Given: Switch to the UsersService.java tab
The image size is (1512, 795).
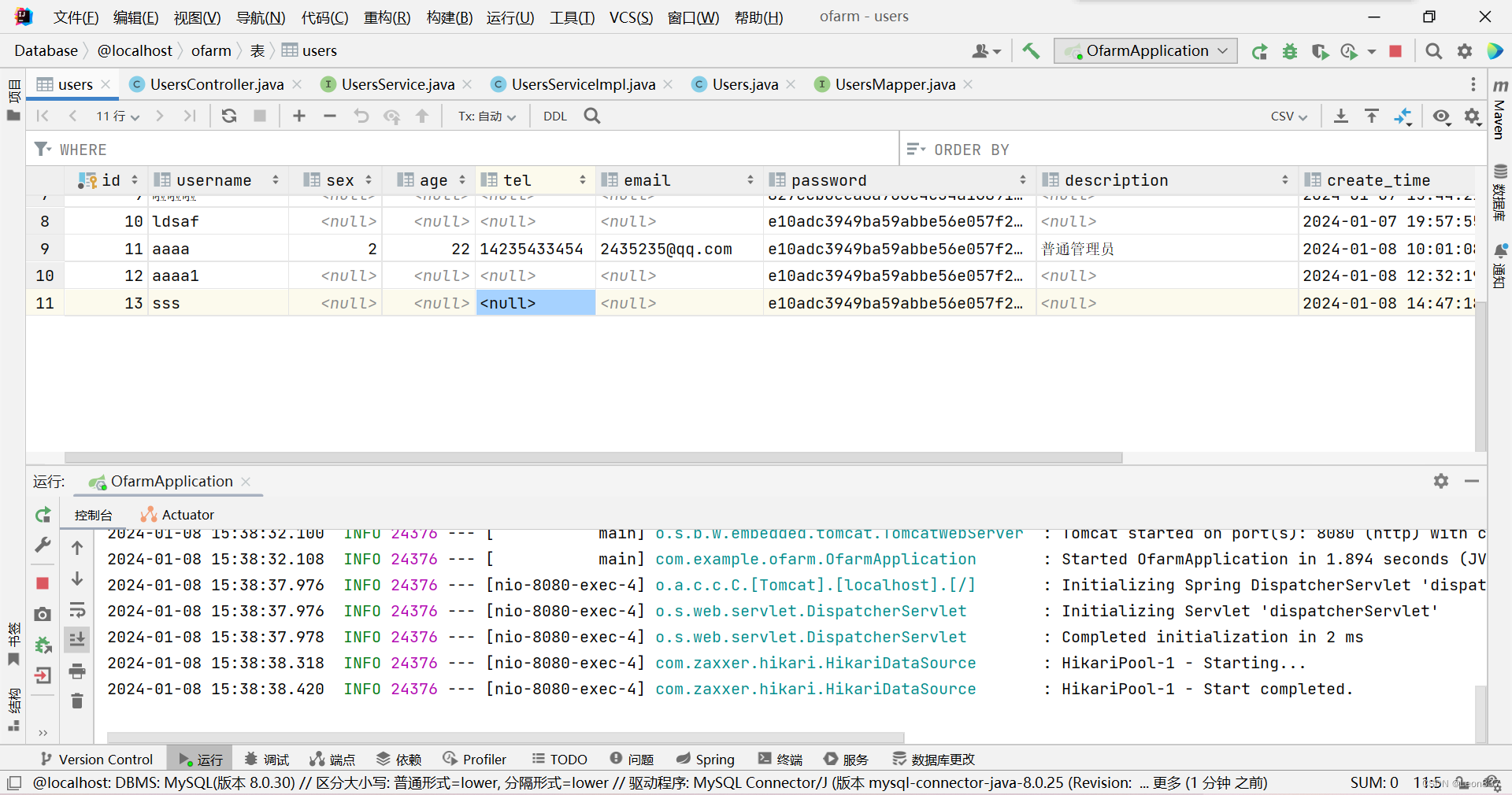Looking at the screenshot, I should coord(396,84).
